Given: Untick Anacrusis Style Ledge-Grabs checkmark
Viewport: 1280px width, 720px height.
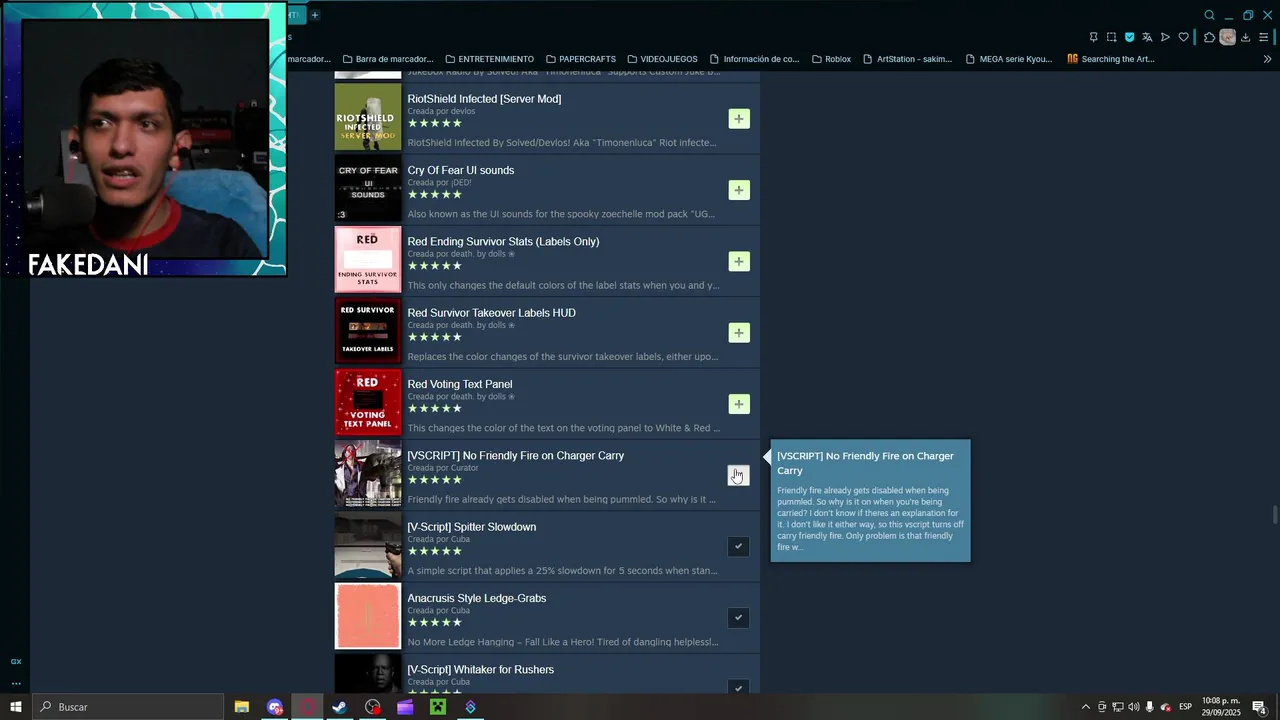Looking at the screenshot, I should (738, 618).
